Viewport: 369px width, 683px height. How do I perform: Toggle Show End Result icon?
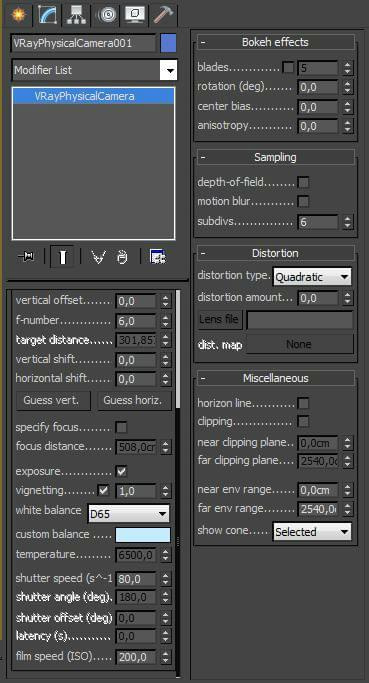(x=62, y=257)
